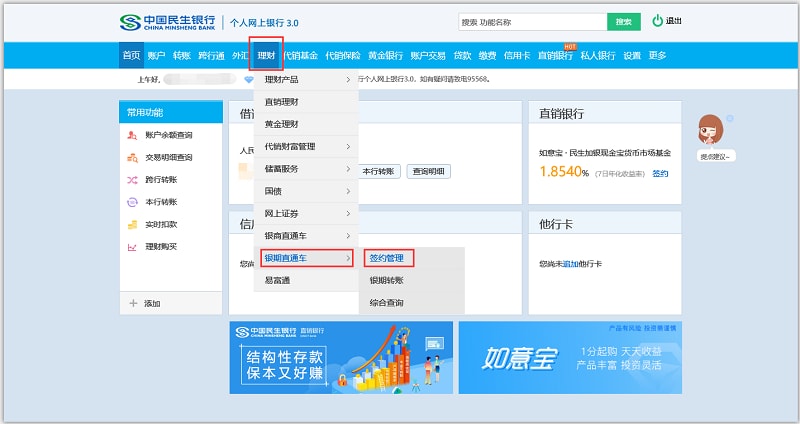Click the plus icon to add function
The width and height of the screenshot is (800, 424).
tap(133, 303)
